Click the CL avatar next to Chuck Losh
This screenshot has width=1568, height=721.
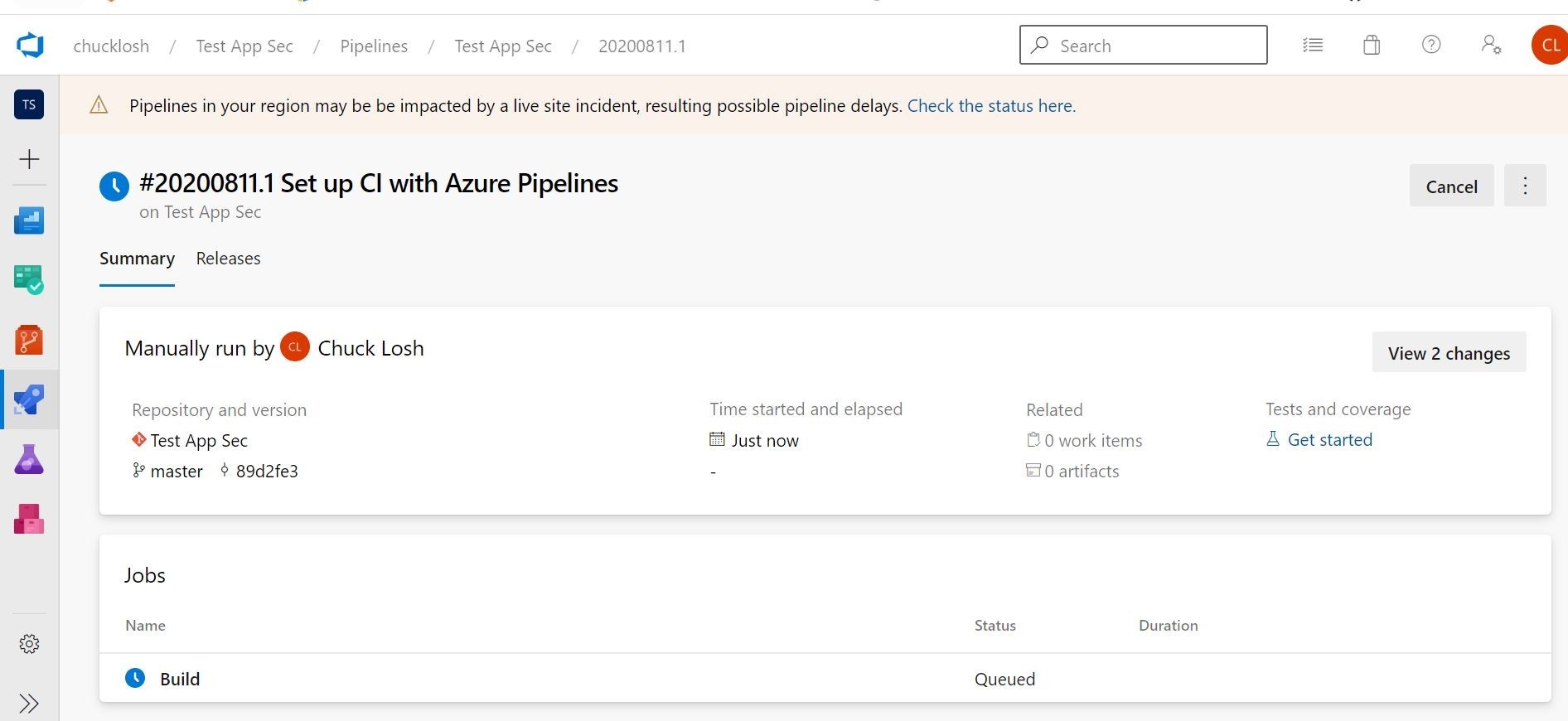pyautogui.click(x=295, y=347)
